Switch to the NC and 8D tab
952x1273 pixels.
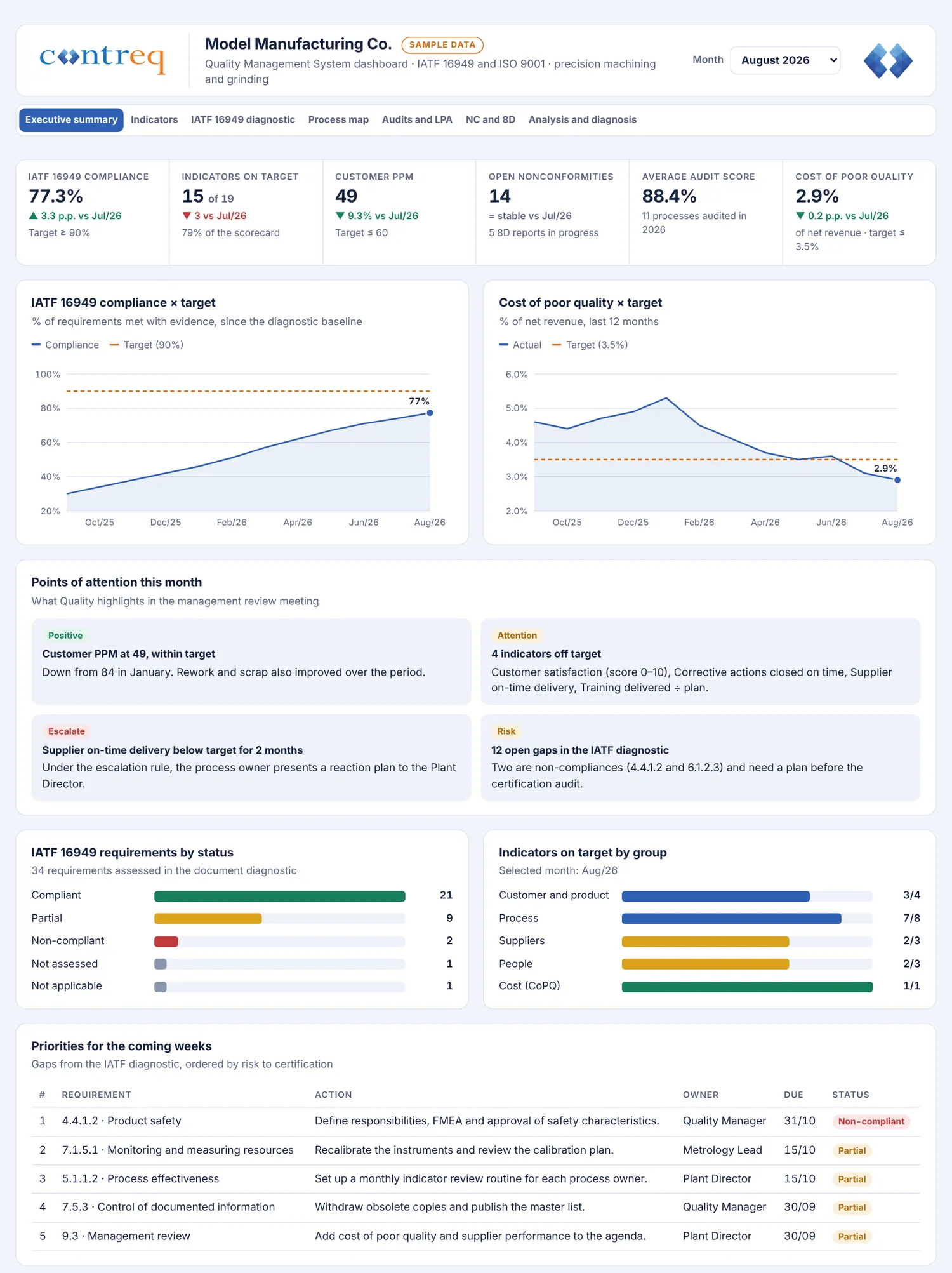(x=491, y=119)
